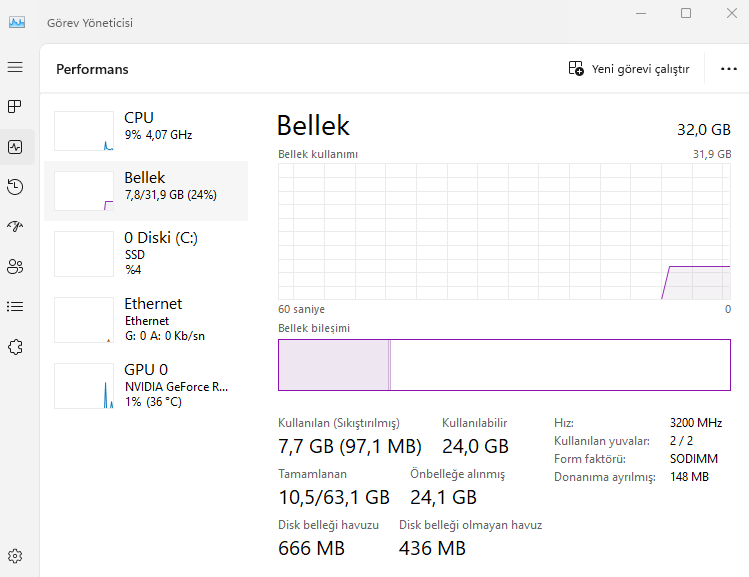Open the Services puzzle icon
749x577 pixels.
[x=15, y=346]
